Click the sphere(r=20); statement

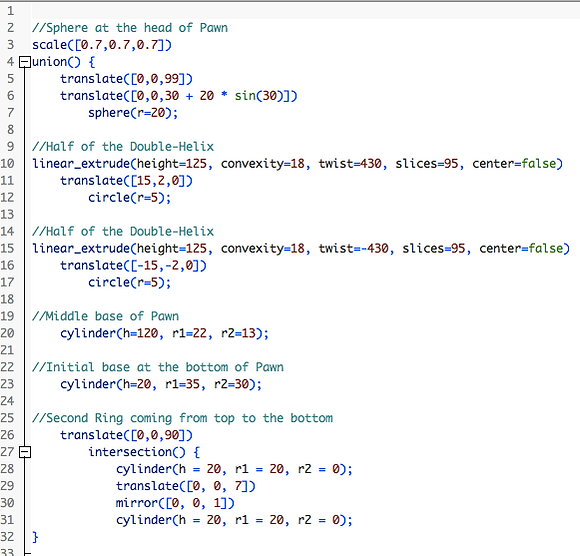point(133,113)
